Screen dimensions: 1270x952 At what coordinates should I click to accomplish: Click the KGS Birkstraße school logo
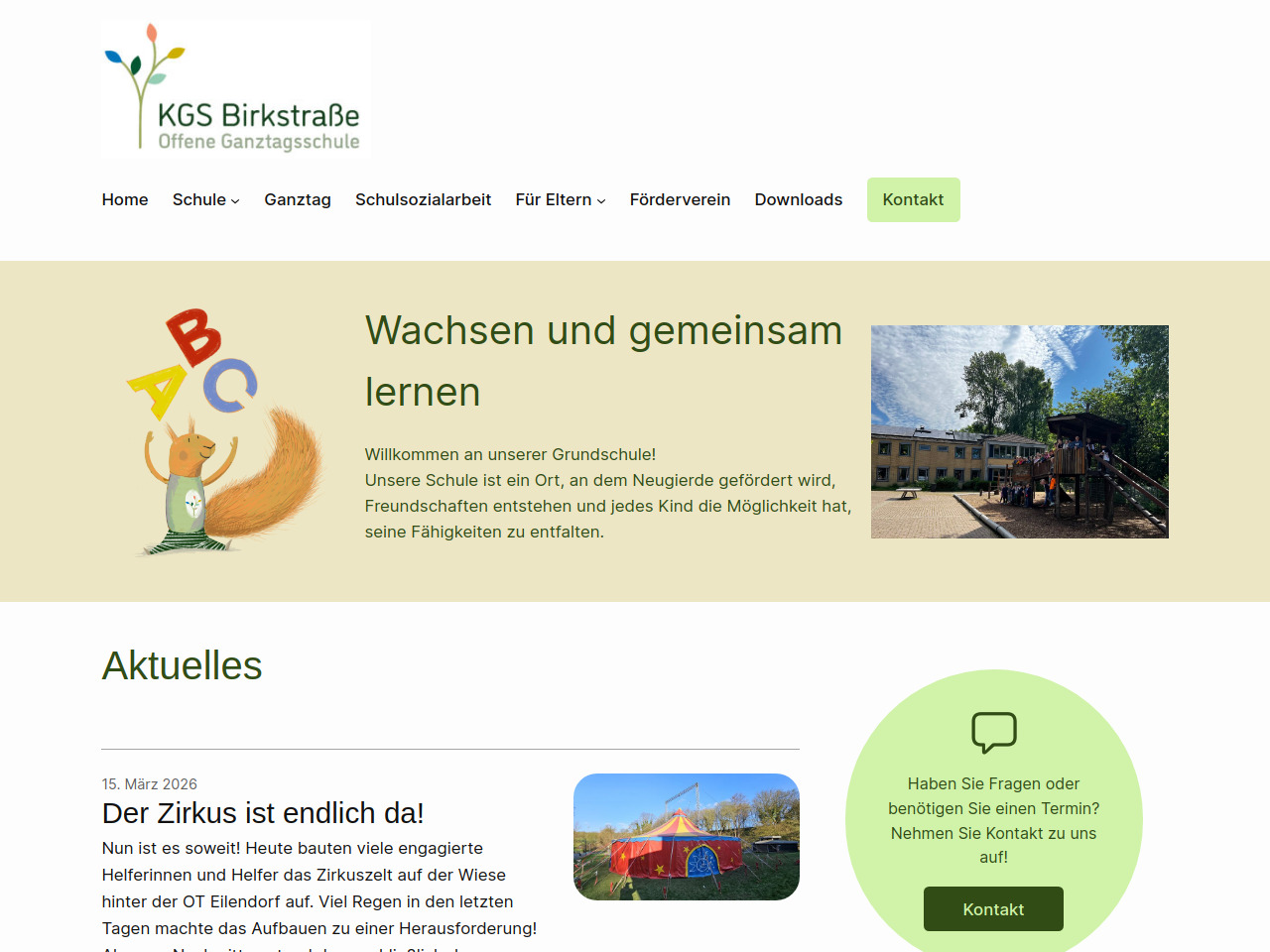(x=235, y=89)
